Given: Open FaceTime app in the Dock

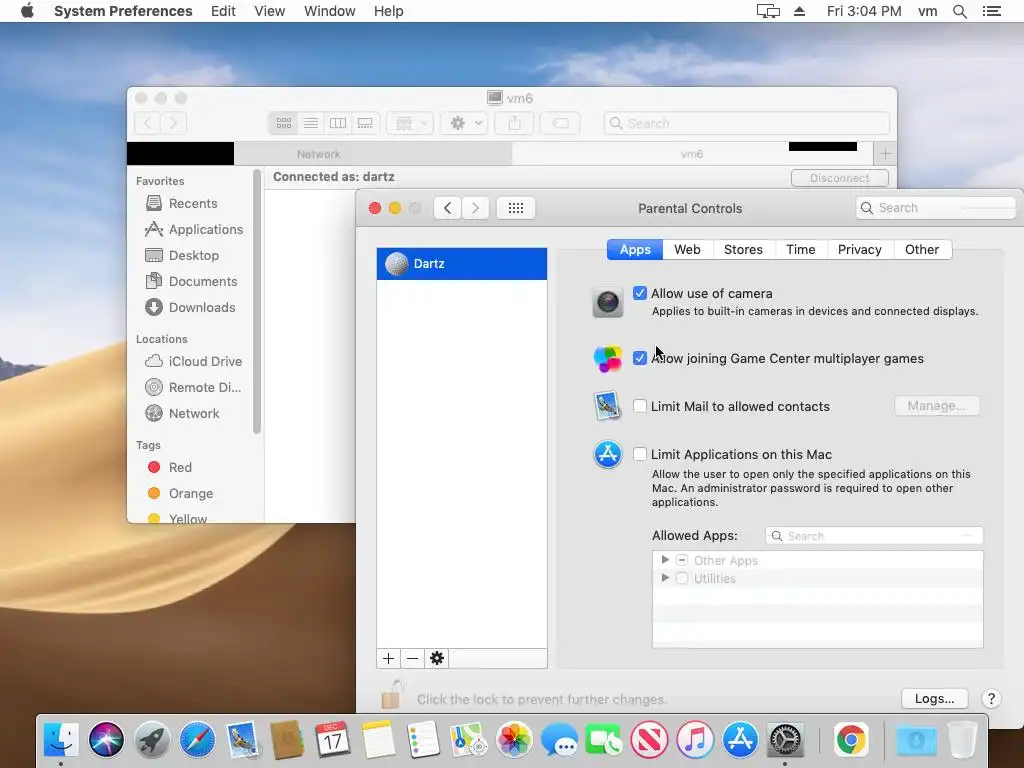Looking at the screenshot, I should coord(604,740).
